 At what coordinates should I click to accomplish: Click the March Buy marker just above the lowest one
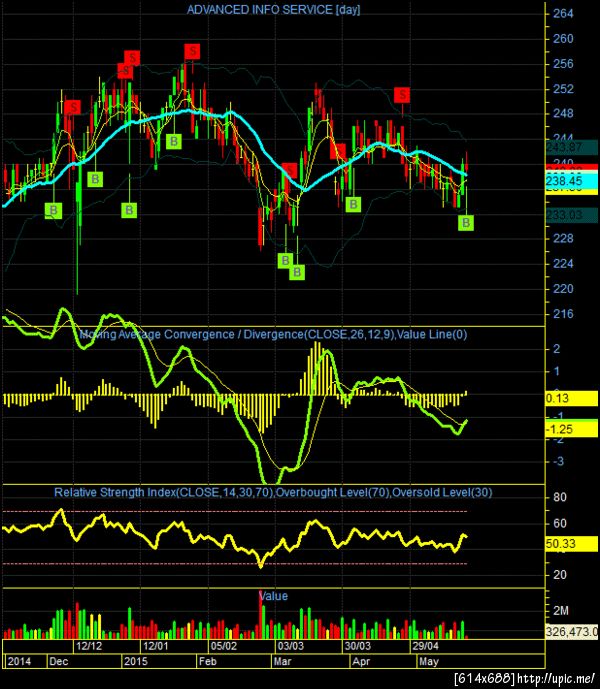coord(285,261)
